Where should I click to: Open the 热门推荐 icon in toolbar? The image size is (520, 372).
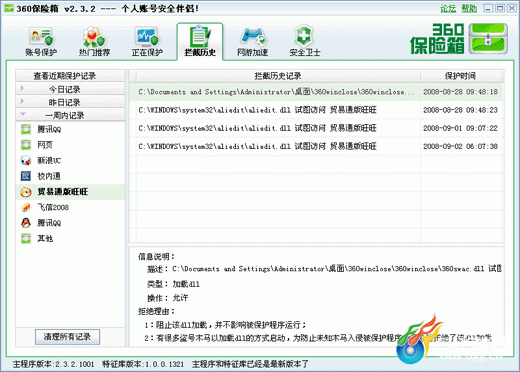tap(94, 37)
